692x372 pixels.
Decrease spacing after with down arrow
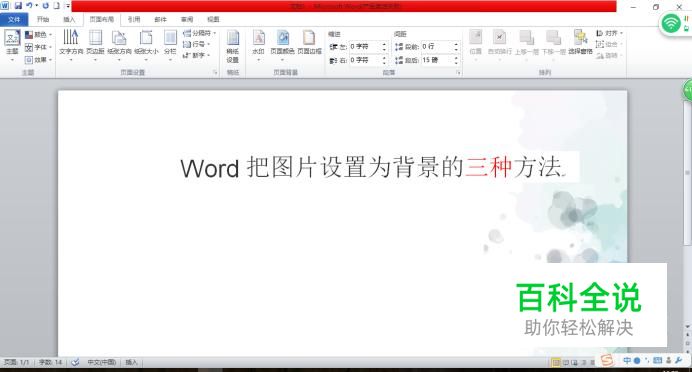[456, 63]
